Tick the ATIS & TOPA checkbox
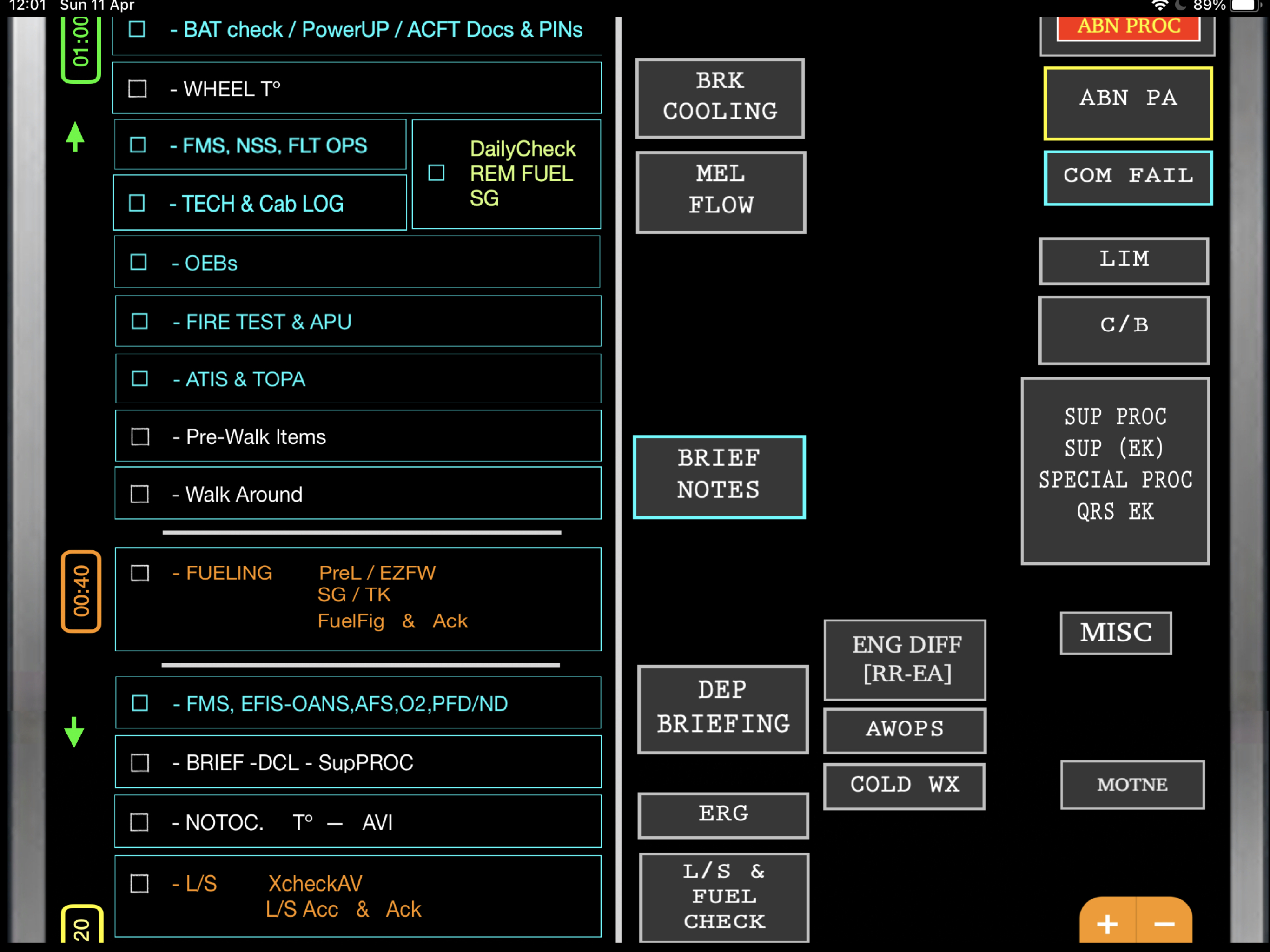Viewport: 1270px width, 952px height. coord(139,379)
